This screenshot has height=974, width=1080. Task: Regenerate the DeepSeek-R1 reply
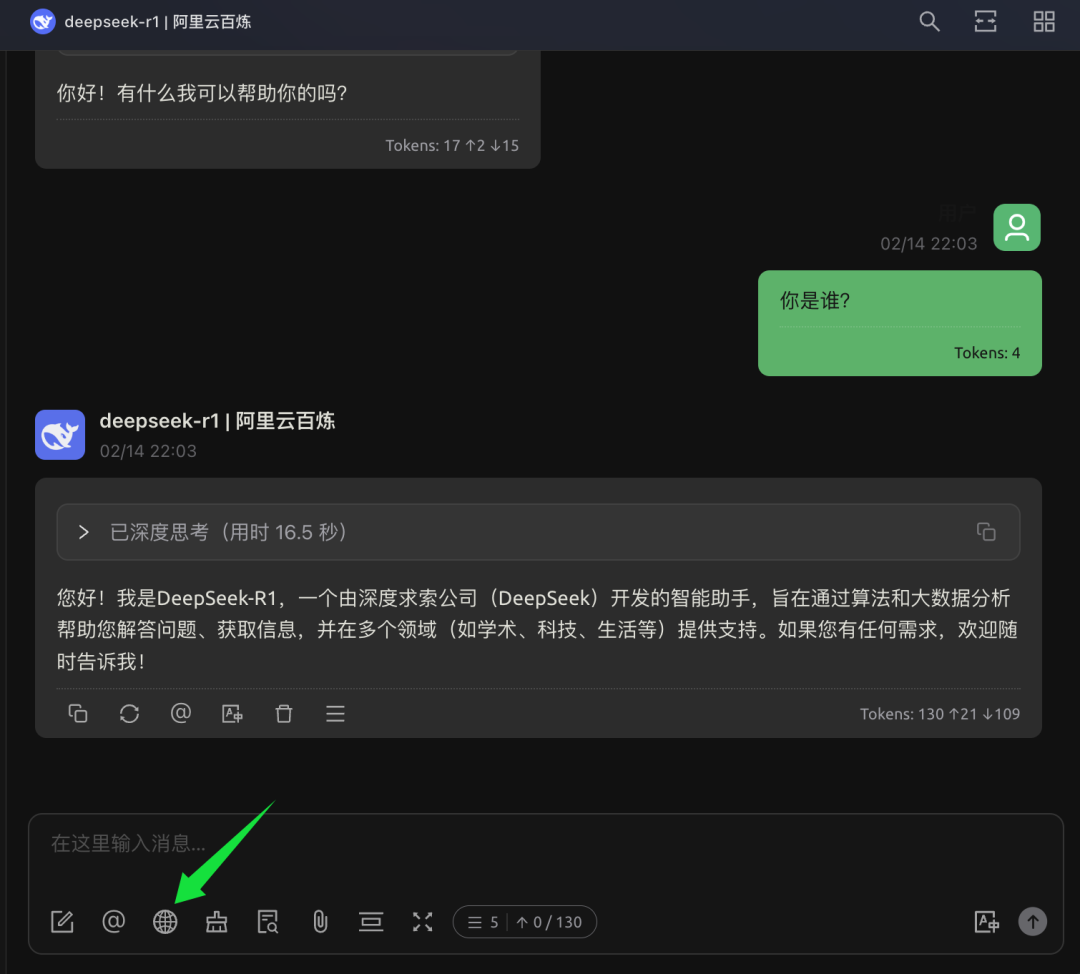click(129, 714)
